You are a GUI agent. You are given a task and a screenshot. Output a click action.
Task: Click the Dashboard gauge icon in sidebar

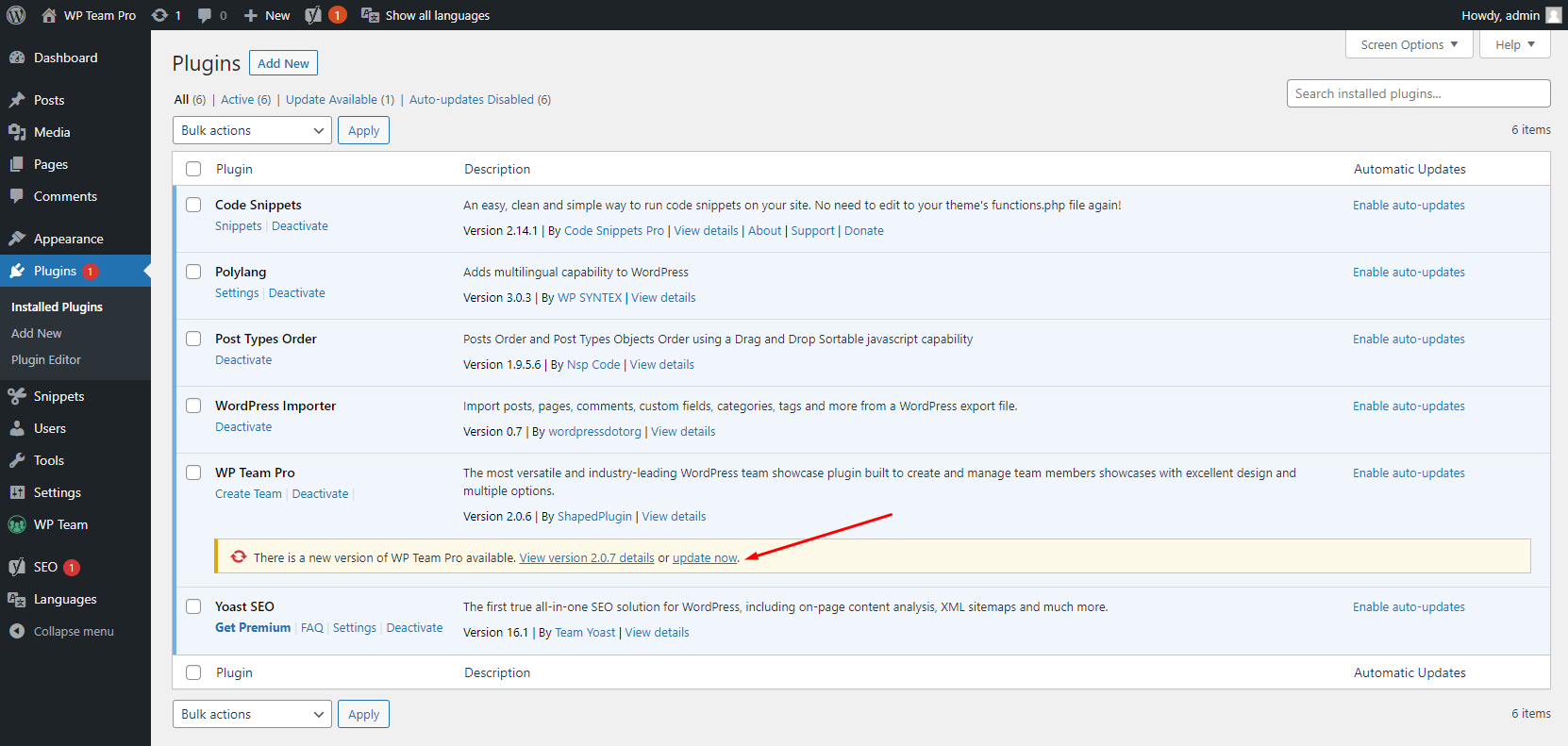17,58
